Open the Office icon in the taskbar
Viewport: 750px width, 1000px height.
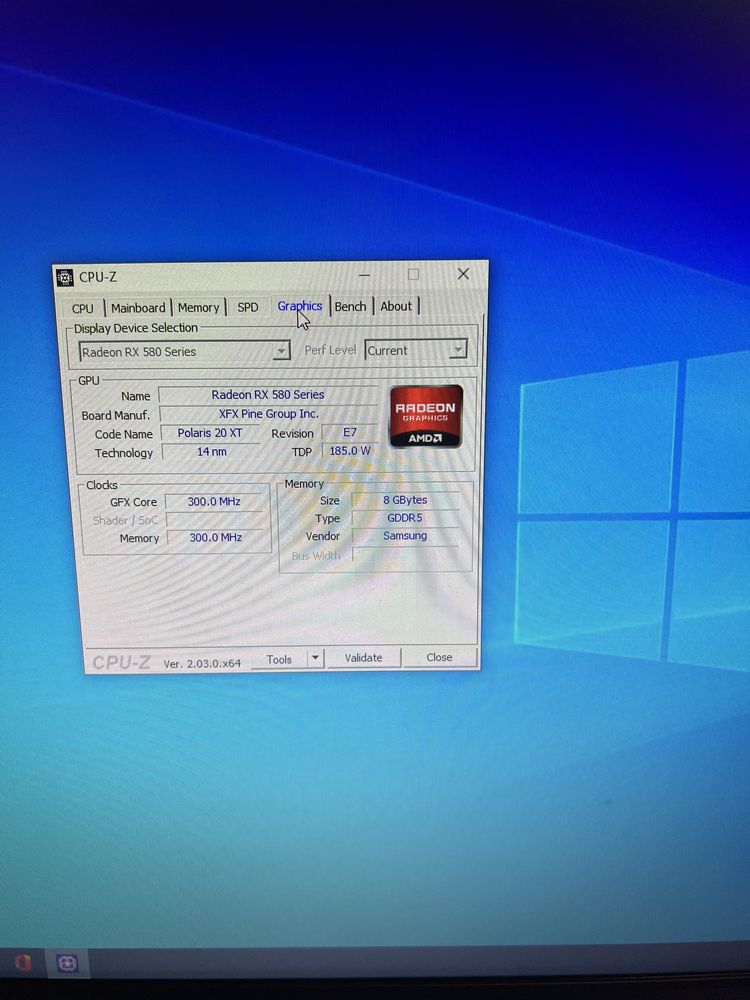(x=23, y=962)
